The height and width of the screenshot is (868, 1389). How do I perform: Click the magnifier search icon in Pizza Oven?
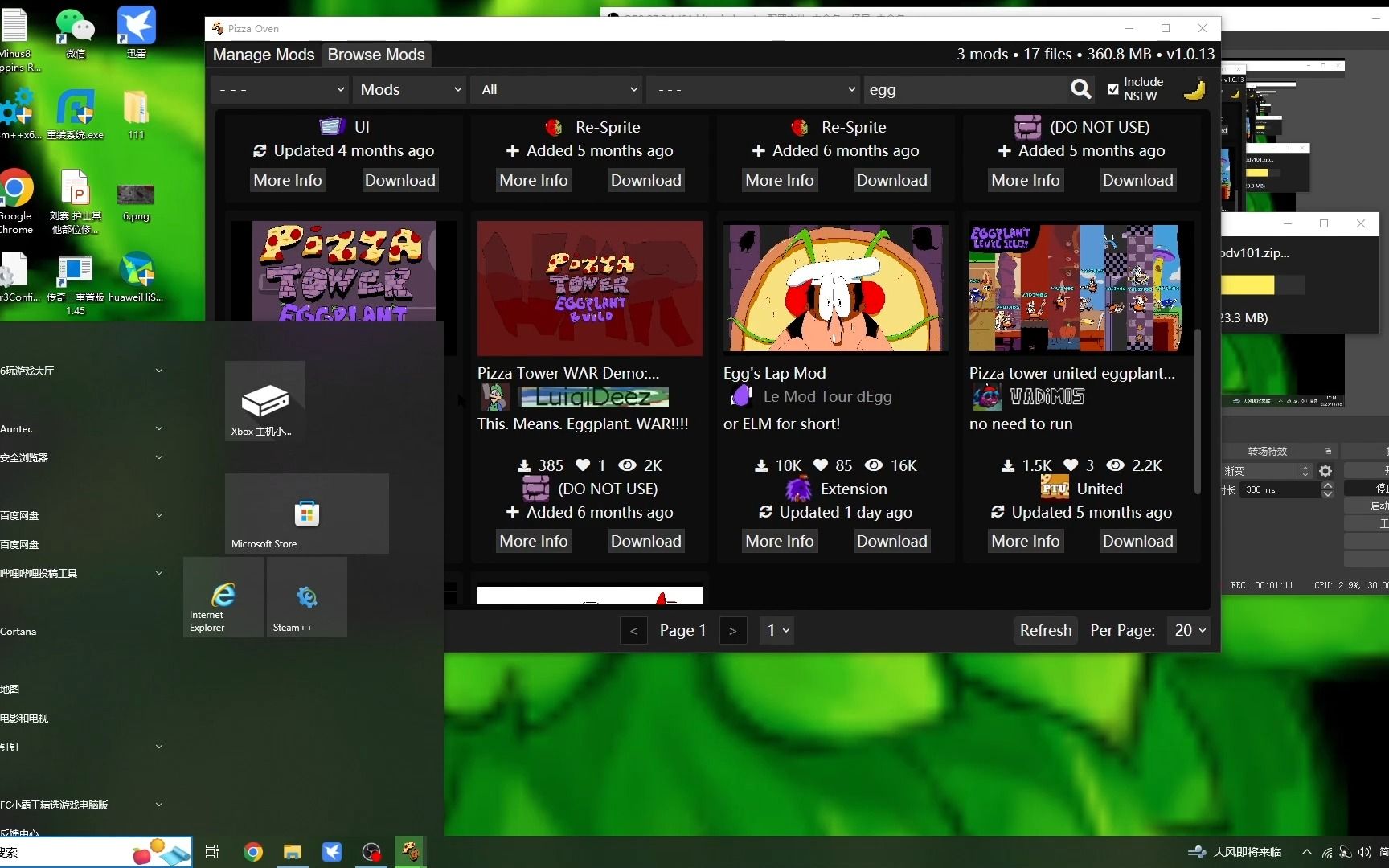[x=1081, y=89]
